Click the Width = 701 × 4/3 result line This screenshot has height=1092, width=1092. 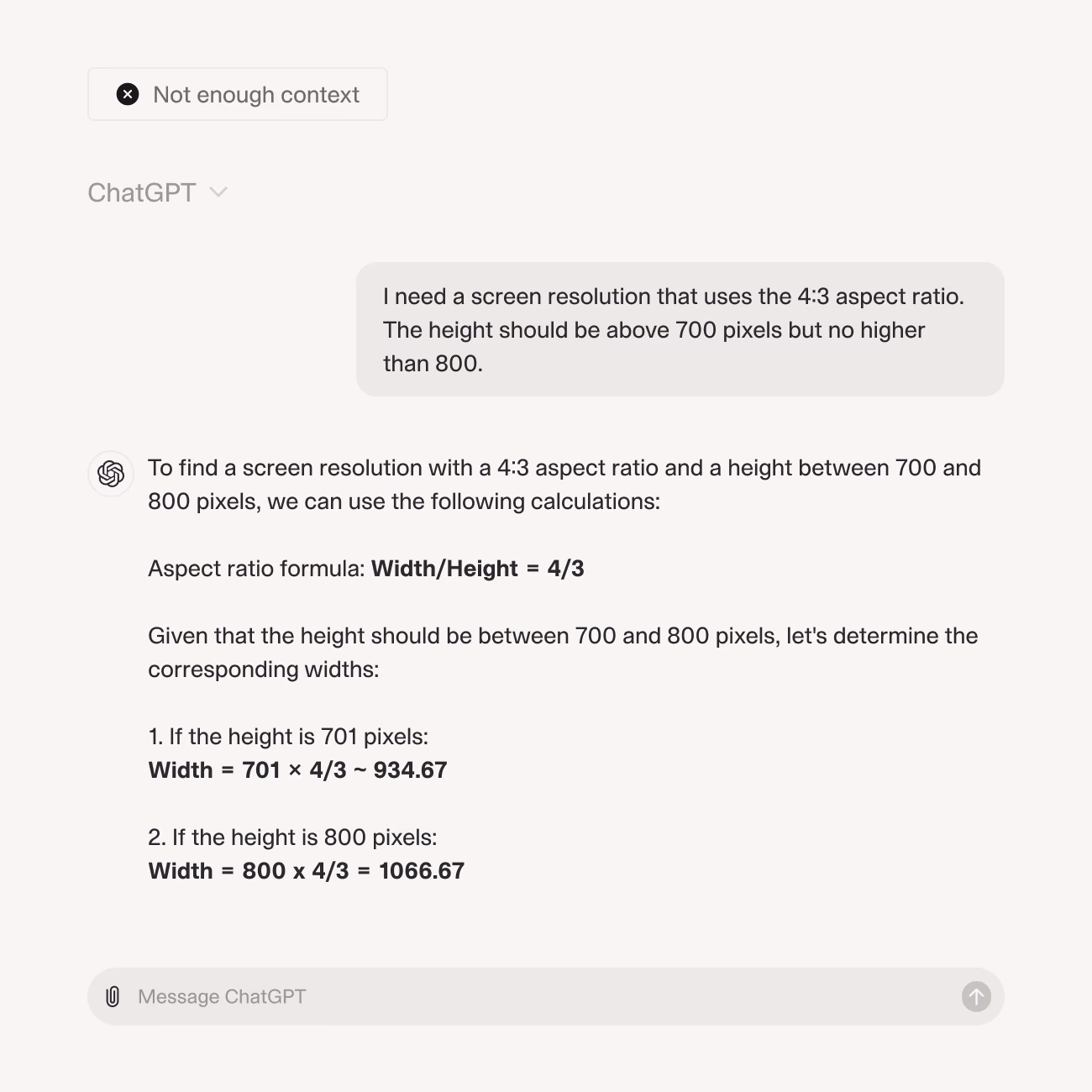click(298, 770)
